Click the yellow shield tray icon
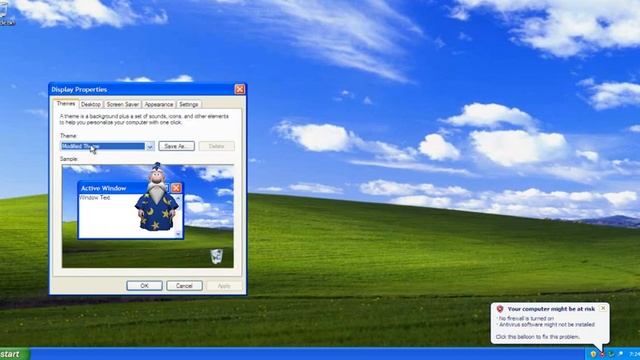Viewport: 640px width, 360px height. coord(593,354)
